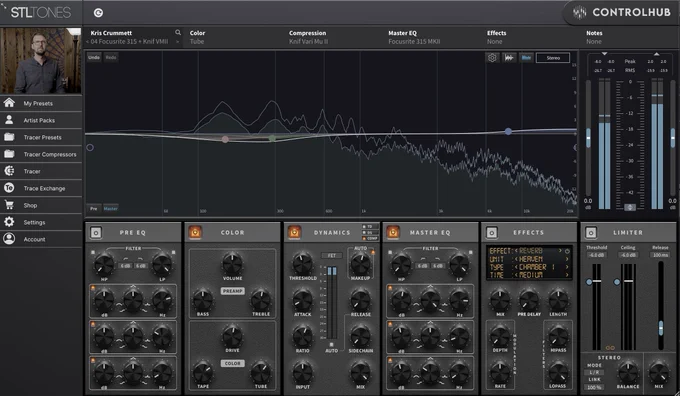Go to the next EFFECT type
The height and width of the screenshot is (396, 680).
click(x=560, y=251)
